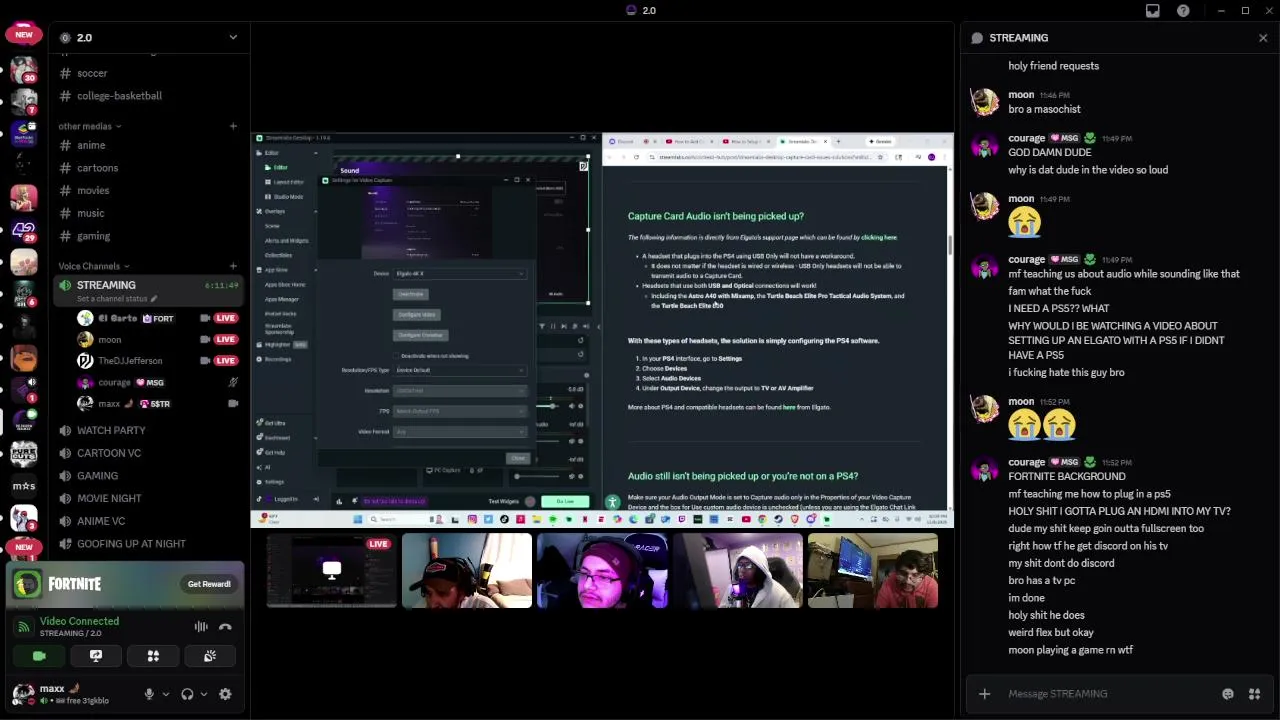Add attachment with the plus icon

(x=985, y=694)
